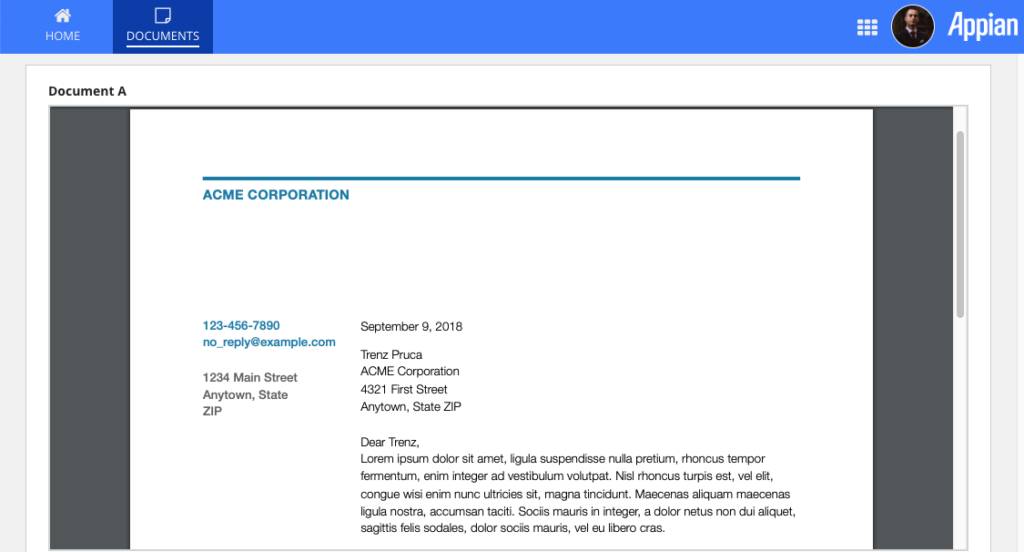Click the 4321 First Street address line
1024x552 pixels.
(404, 389)
